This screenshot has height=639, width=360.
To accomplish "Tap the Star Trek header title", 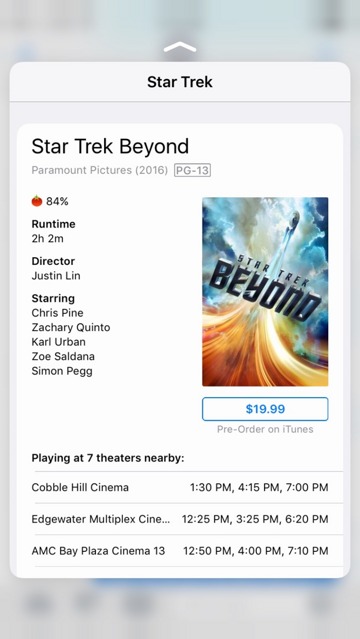I will pyautogui.click(x=180, y=82).
